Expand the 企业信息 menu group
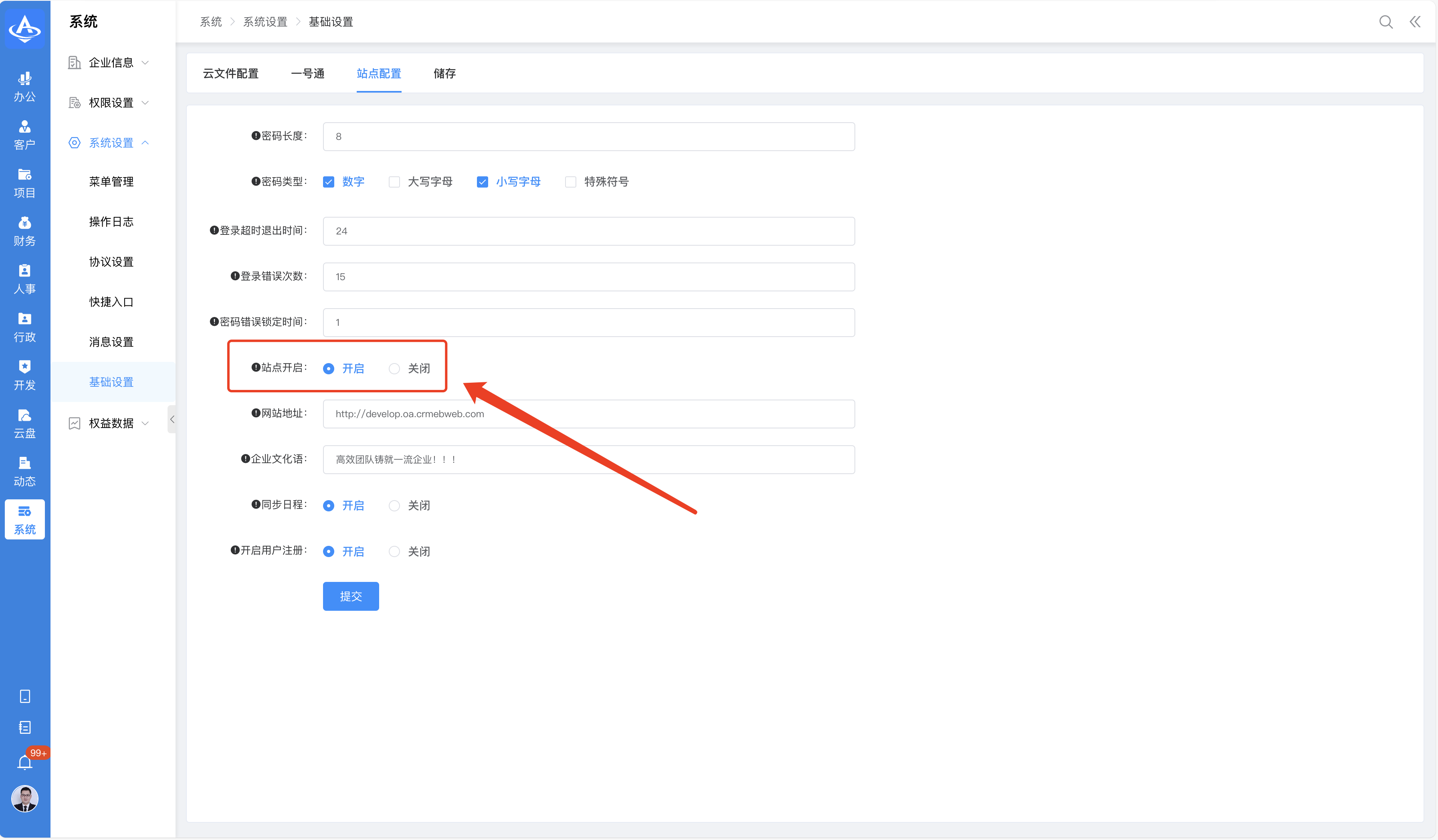The image size is (1438, 840). pos(111,62)
